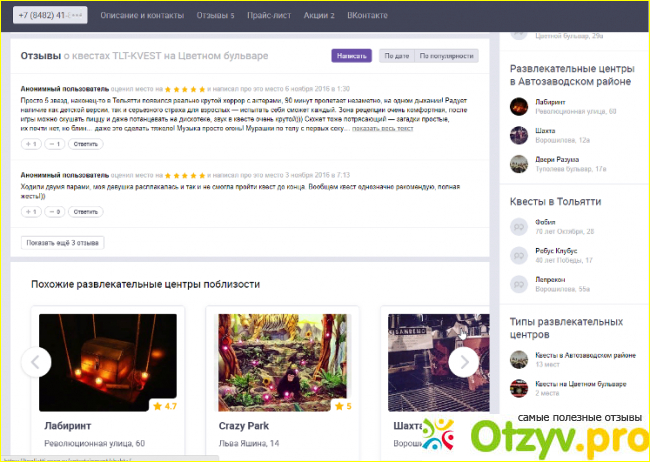
Task: Expand full review text via показать весь текст
Action: click(x=383, y=129)
